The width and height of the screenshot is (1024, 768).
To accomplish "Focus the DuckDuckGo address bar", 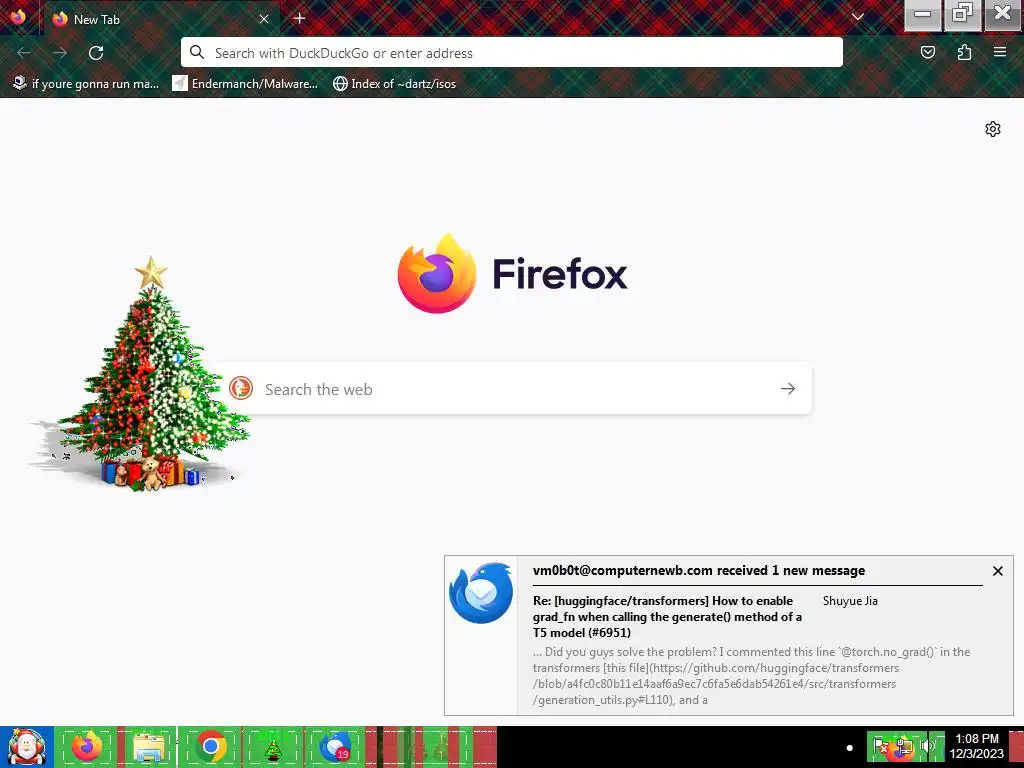I will coord(511,52).
